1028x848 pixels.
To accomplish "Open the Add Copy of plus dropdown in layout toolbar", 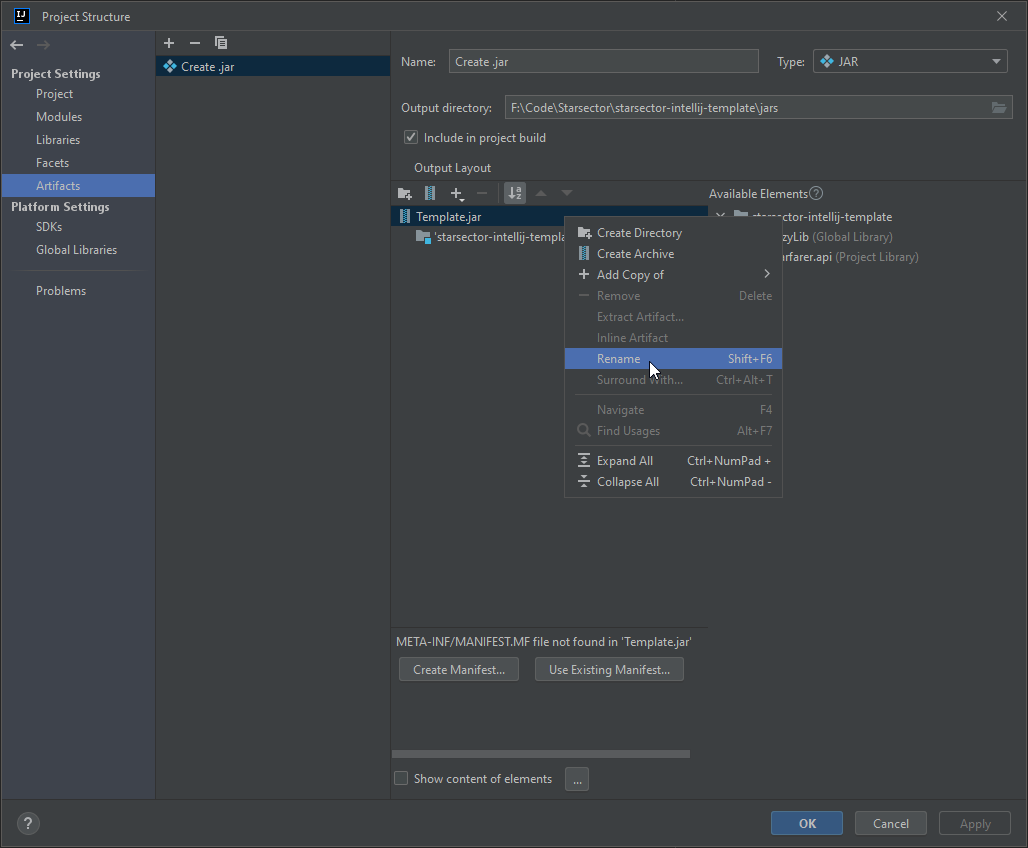I will (x=457, y=193).
